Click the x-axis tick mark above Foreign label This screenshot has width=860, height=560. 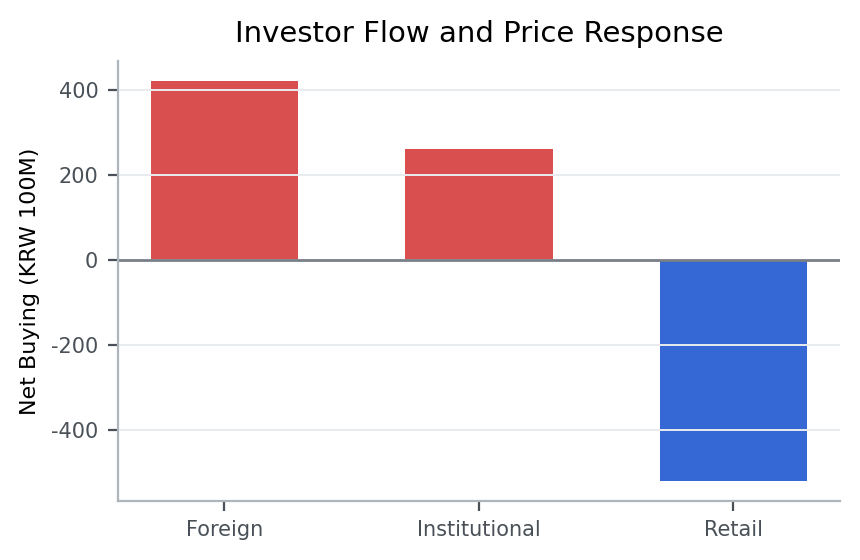pyautogui.click(x=224, y=505)
